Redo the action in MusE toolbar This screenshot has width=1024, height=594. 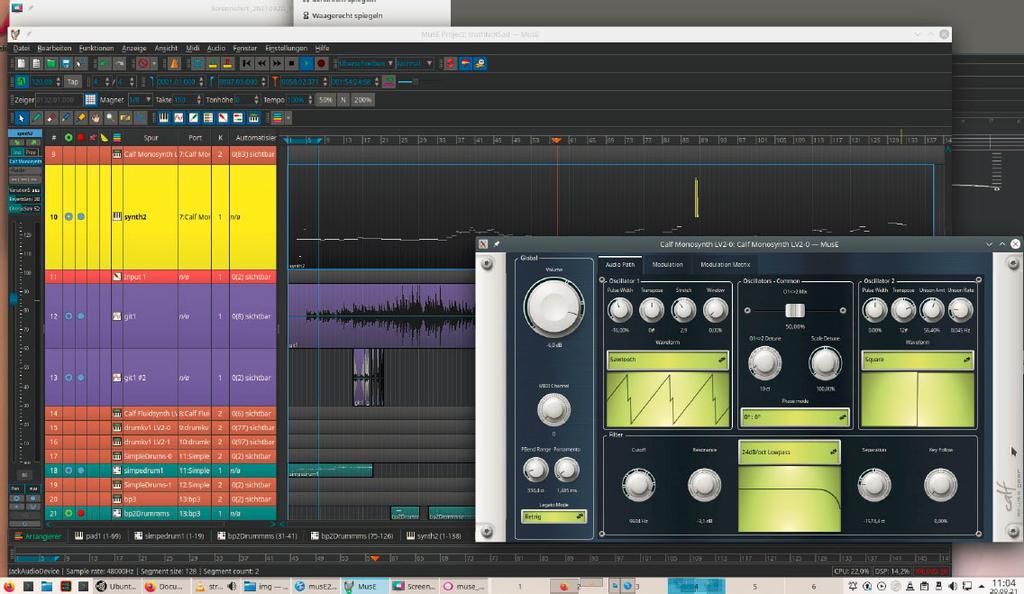coord(119,63)
